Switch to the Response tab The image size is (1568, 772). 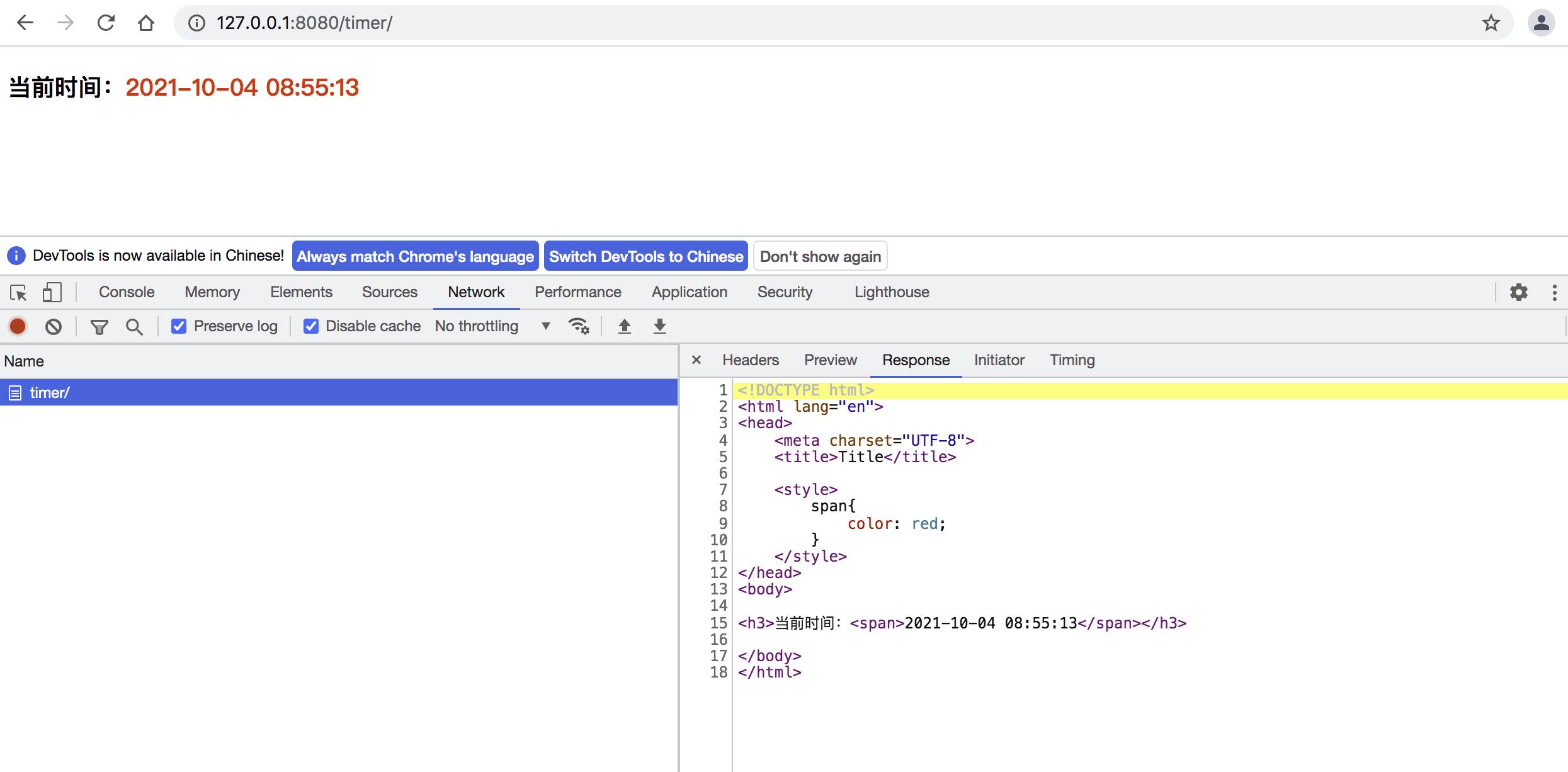(x=915, y=360)
